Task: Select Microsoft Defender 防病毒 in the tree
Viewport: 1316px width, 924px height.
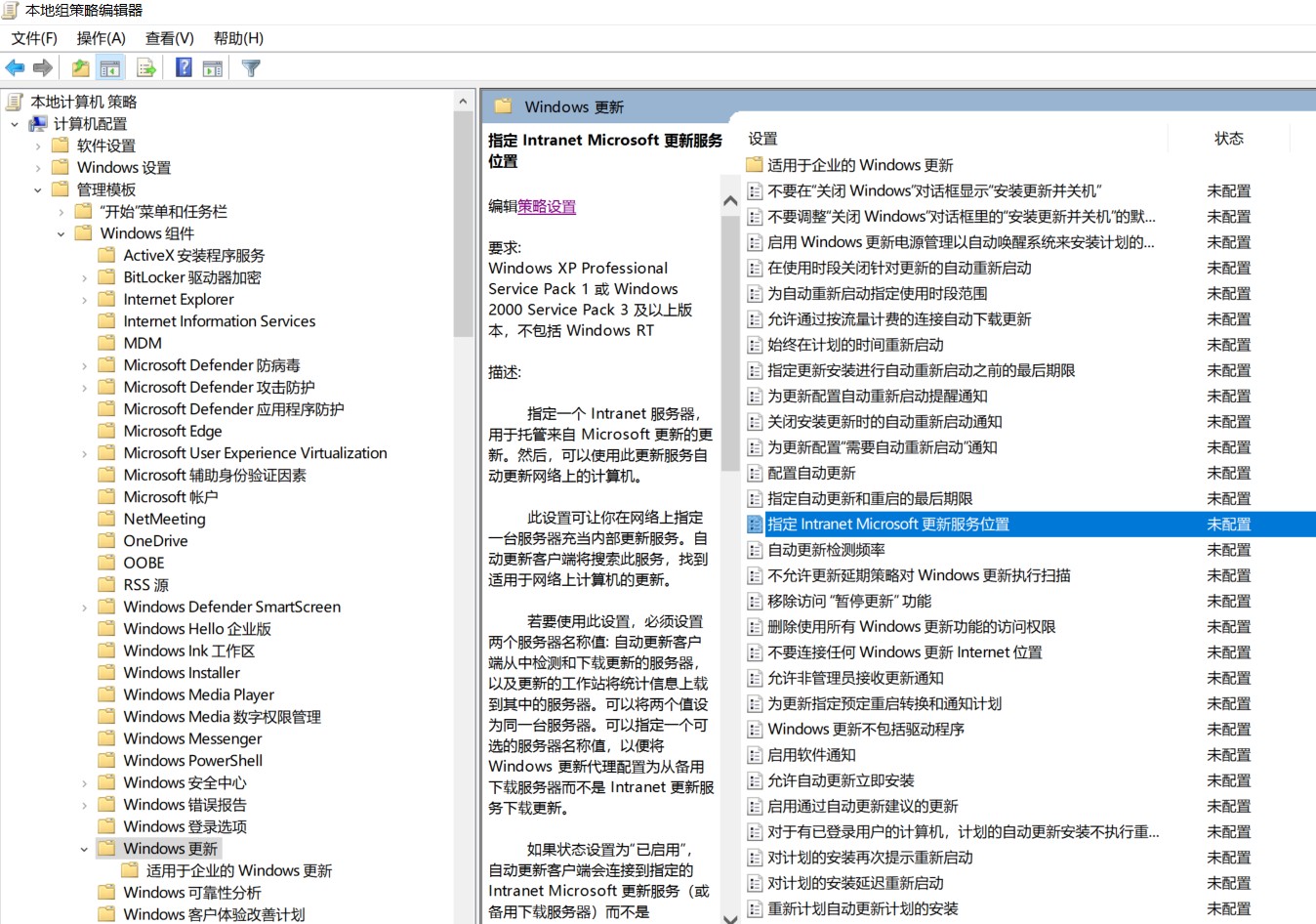Action: pos(212,365)
